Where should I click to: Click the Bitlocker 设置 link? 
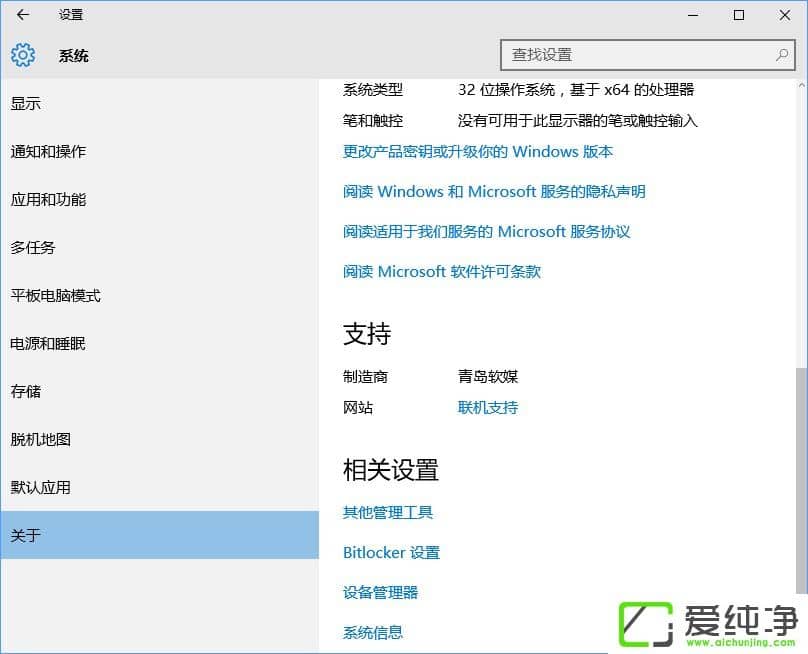pyautogui.click(x=391, y=553)
